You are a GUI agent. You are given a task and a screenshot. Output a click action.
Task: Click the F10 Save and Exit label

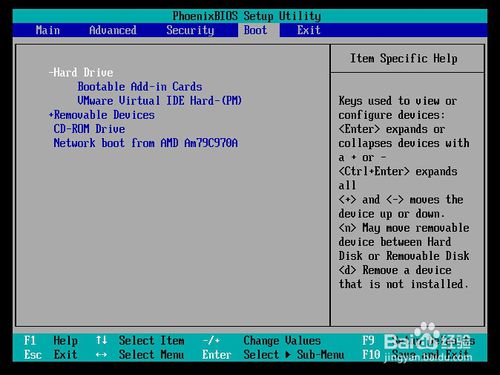[x=416, y=354]
